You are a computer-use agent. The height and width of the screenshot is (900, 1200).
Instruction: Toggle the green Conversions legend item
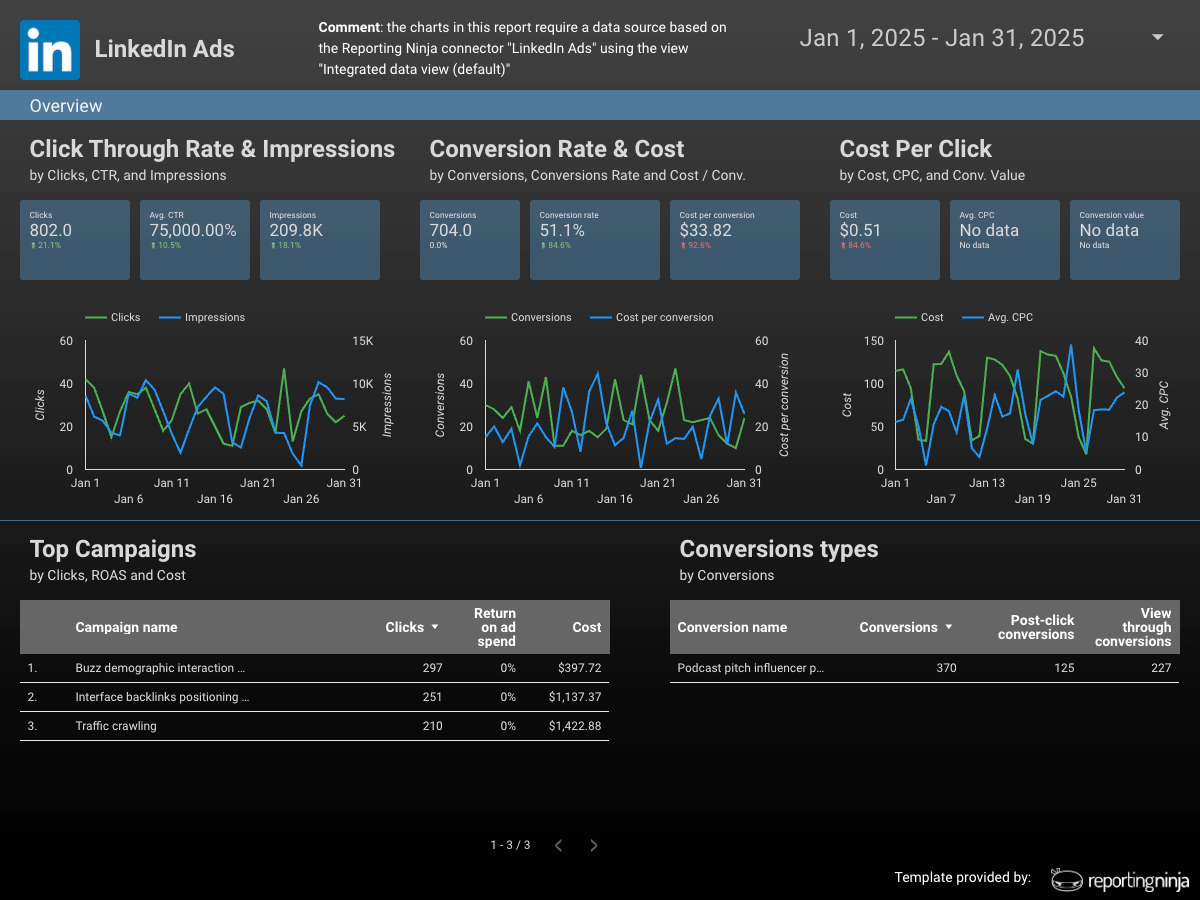tap(528, 317)
